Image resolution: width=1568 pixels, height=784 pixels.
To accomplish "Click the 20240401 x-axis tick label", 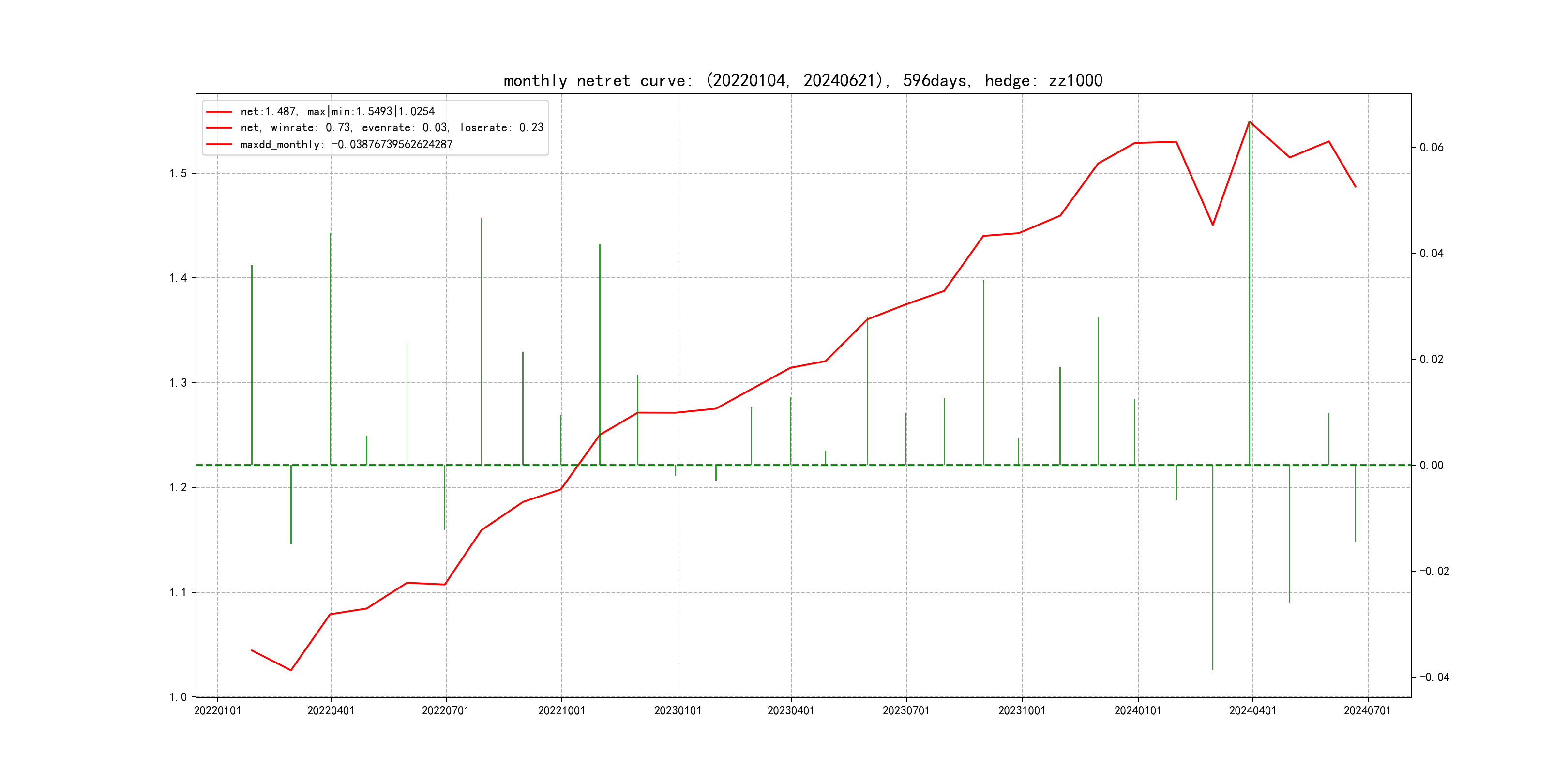I will (x=1252, y=711).
